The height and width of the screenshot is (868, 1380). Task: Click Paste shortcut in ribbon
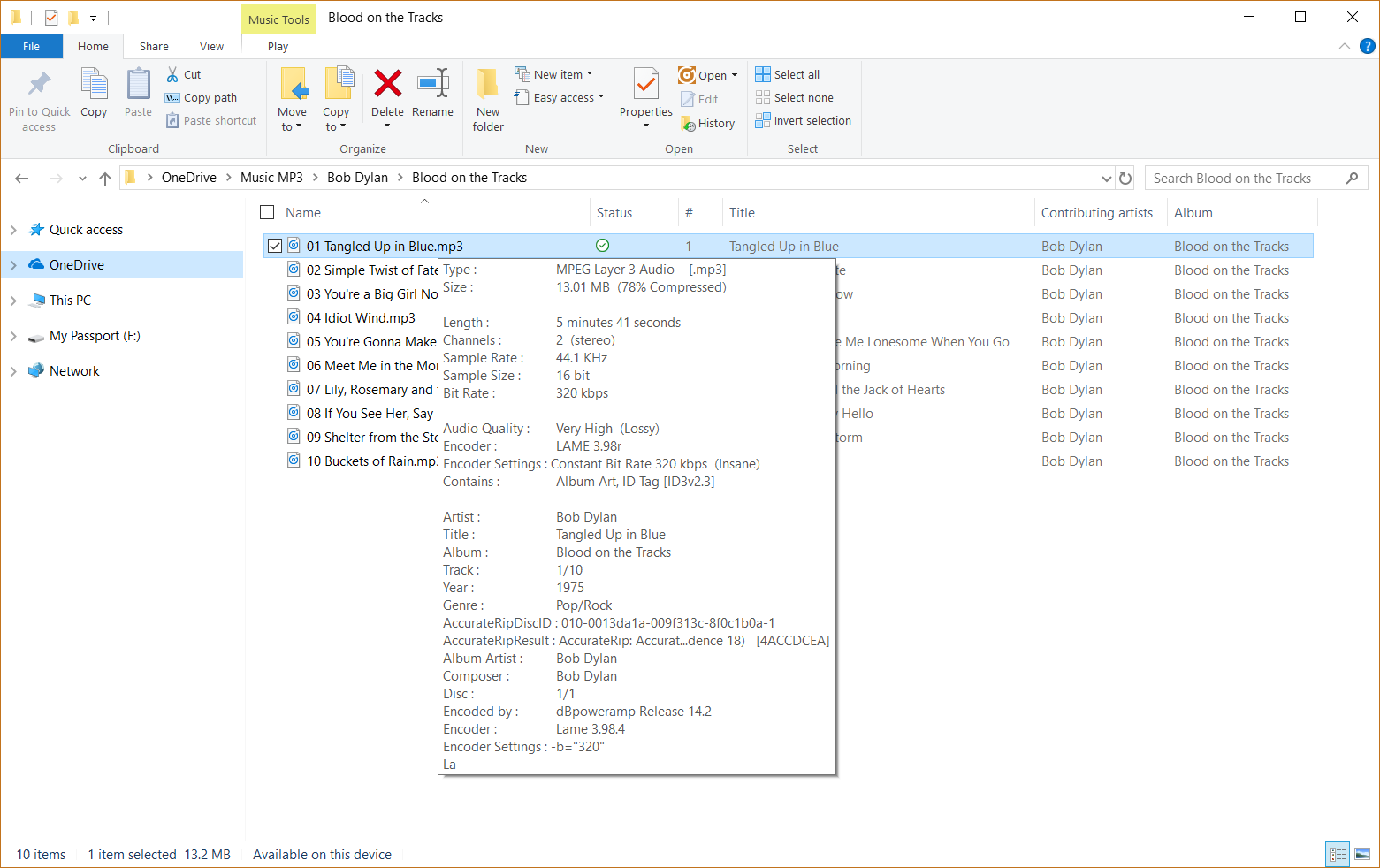point(211,120)
